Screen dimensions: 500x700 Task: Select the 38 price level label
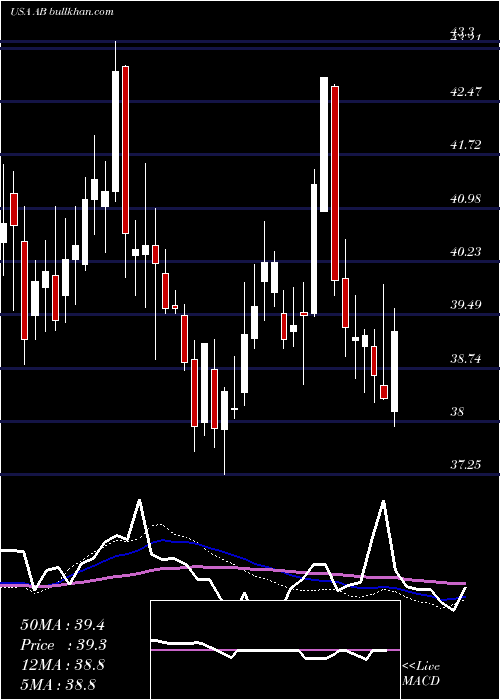click(457, 412)
